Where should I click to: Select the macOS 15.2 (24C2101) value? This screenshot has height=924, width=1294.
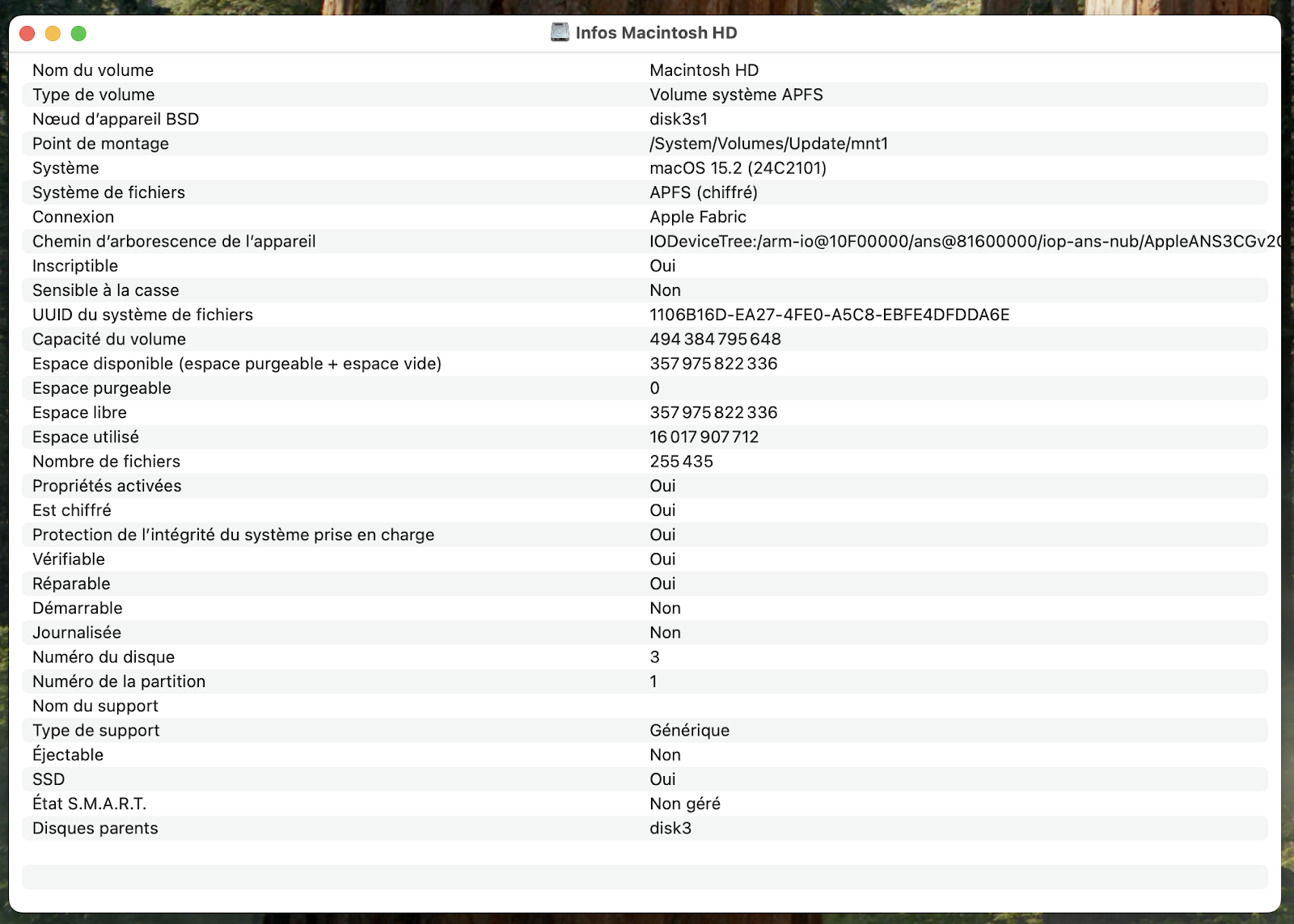pos(738,168)
